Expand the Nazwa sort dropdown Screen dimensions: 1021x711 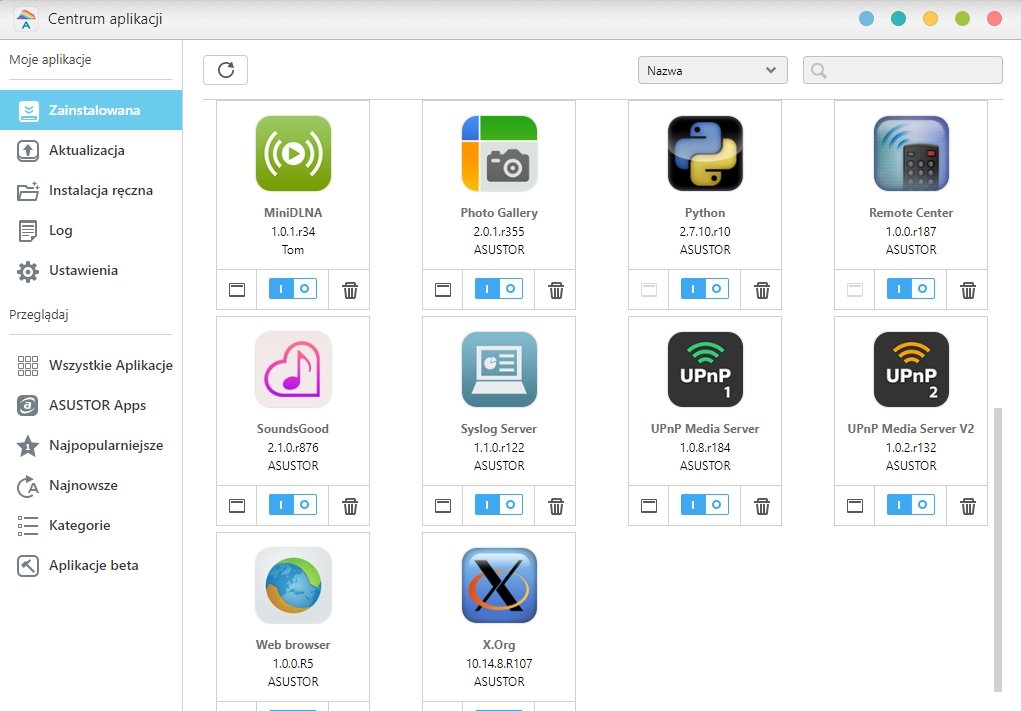pos(712,70)
